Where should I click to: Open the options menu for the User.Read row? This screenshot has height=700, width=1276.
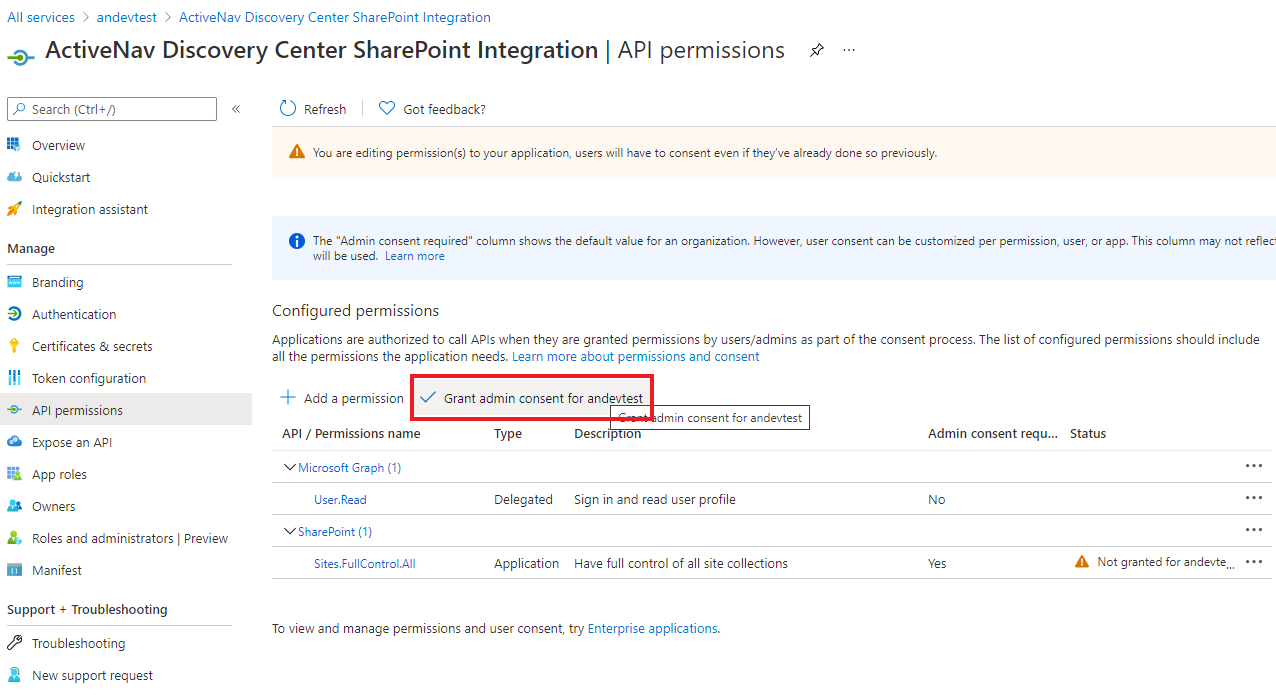point(1254,497)
